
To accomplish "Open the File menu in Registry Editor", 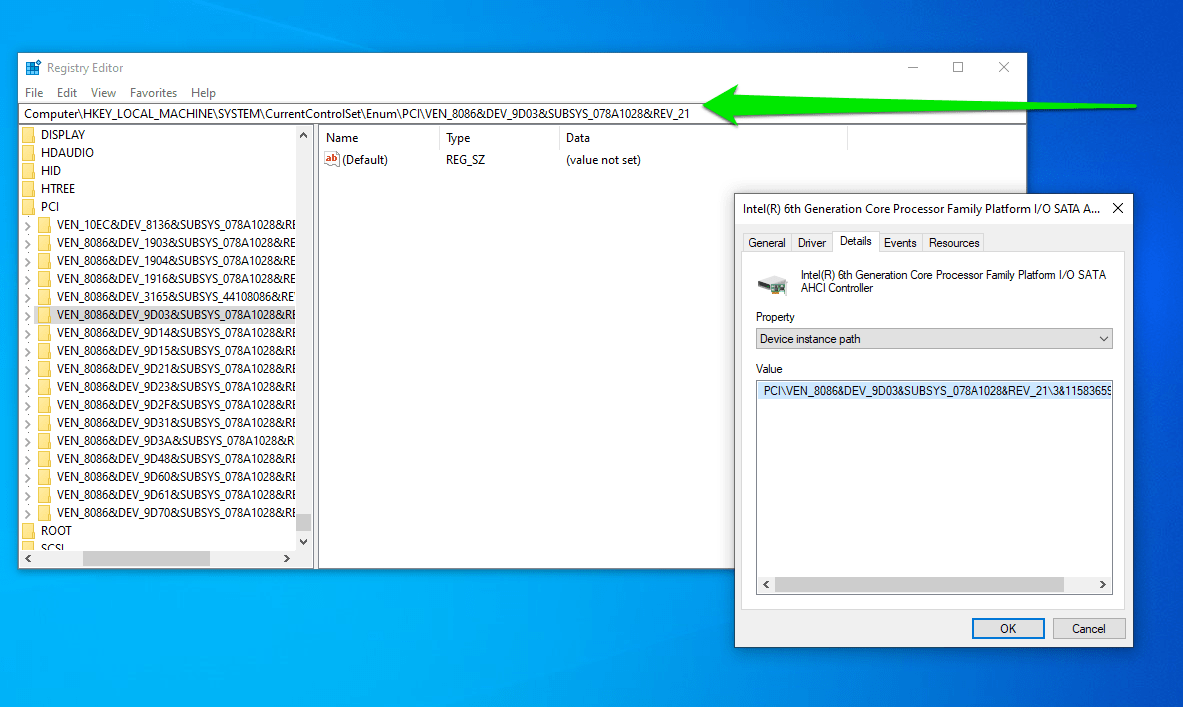I will click(34, 93).
